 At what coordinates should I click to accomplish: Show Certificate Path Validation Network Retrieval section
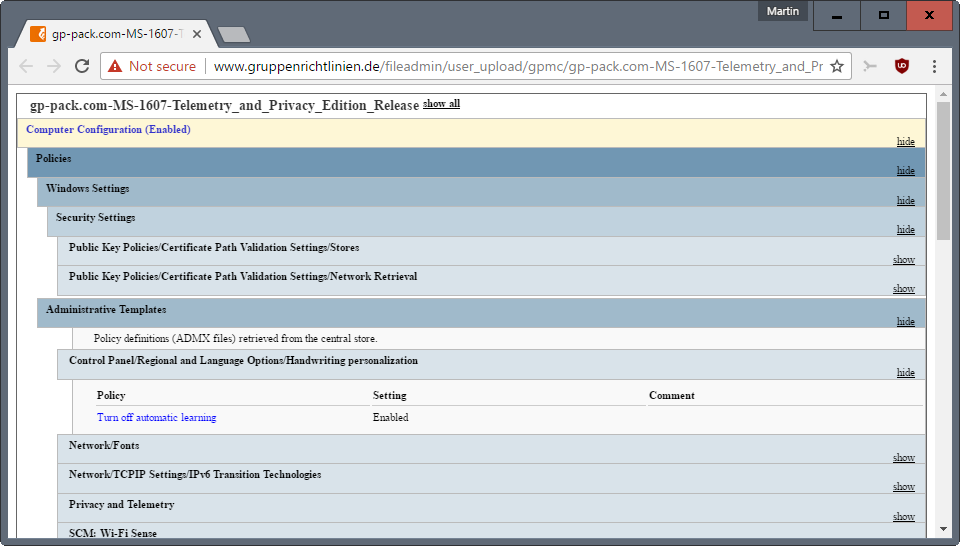[904, 288]
